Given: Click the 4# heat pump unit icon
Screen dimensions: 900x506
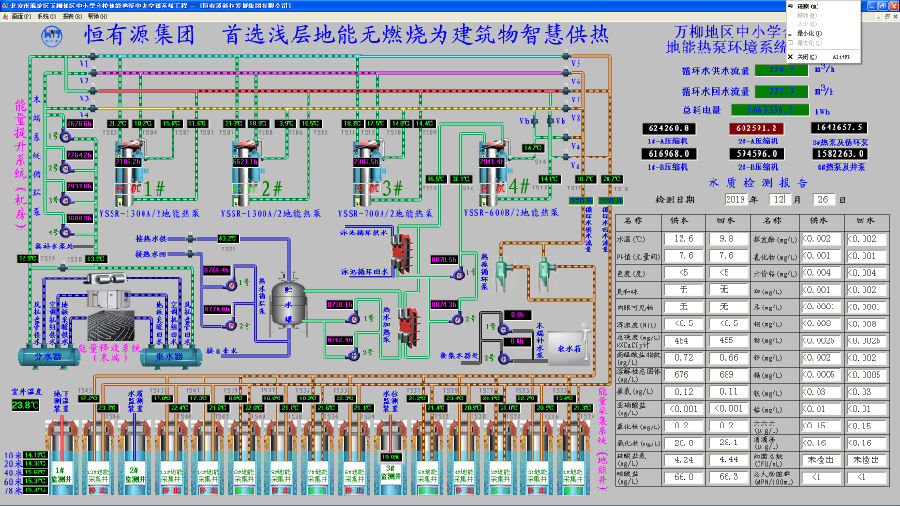Looking at the screenshot, I should pyautogui.click(x=493, y=170).
